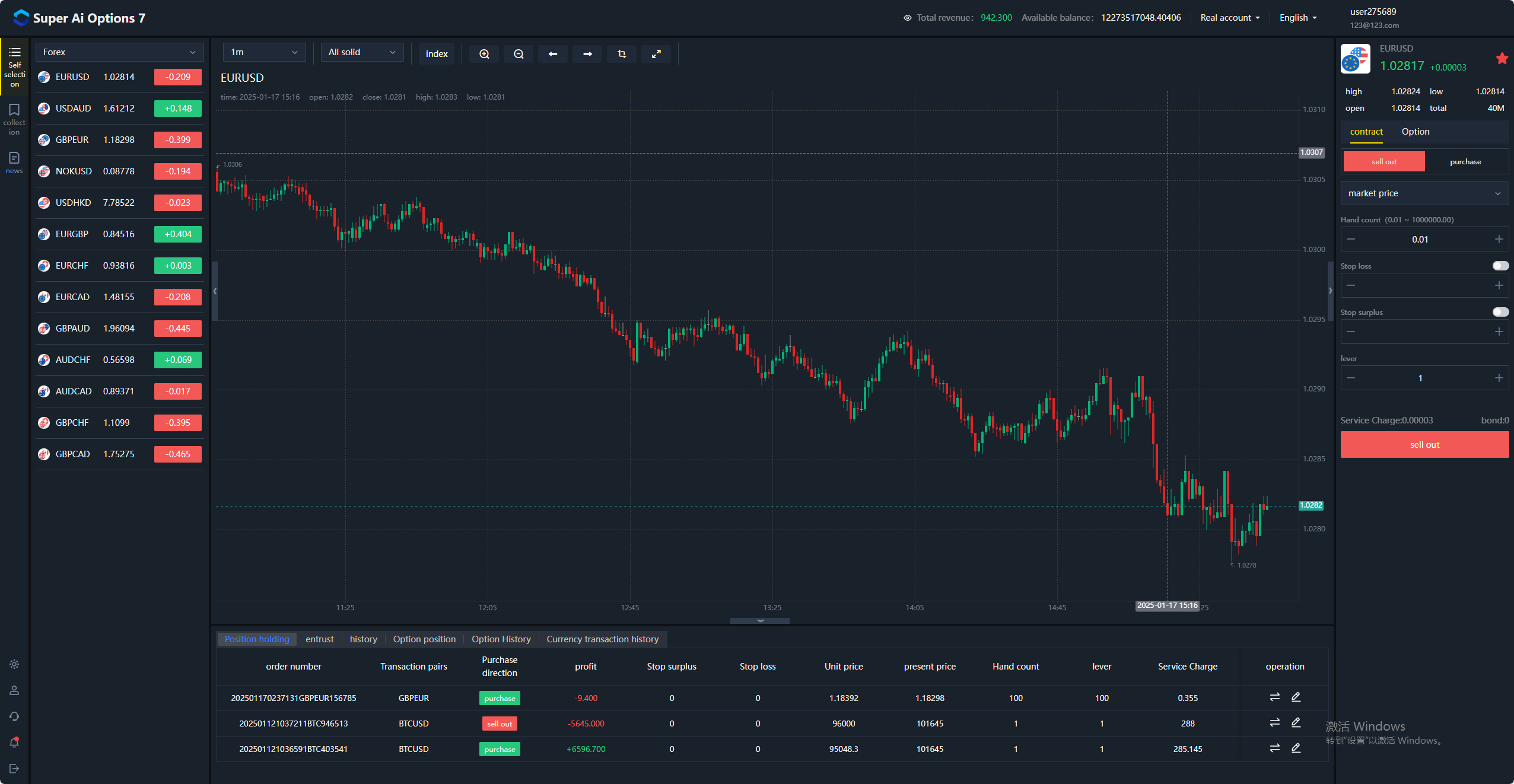Open the Option History tab
This screenshot has height=784, width=1514.
501,639
